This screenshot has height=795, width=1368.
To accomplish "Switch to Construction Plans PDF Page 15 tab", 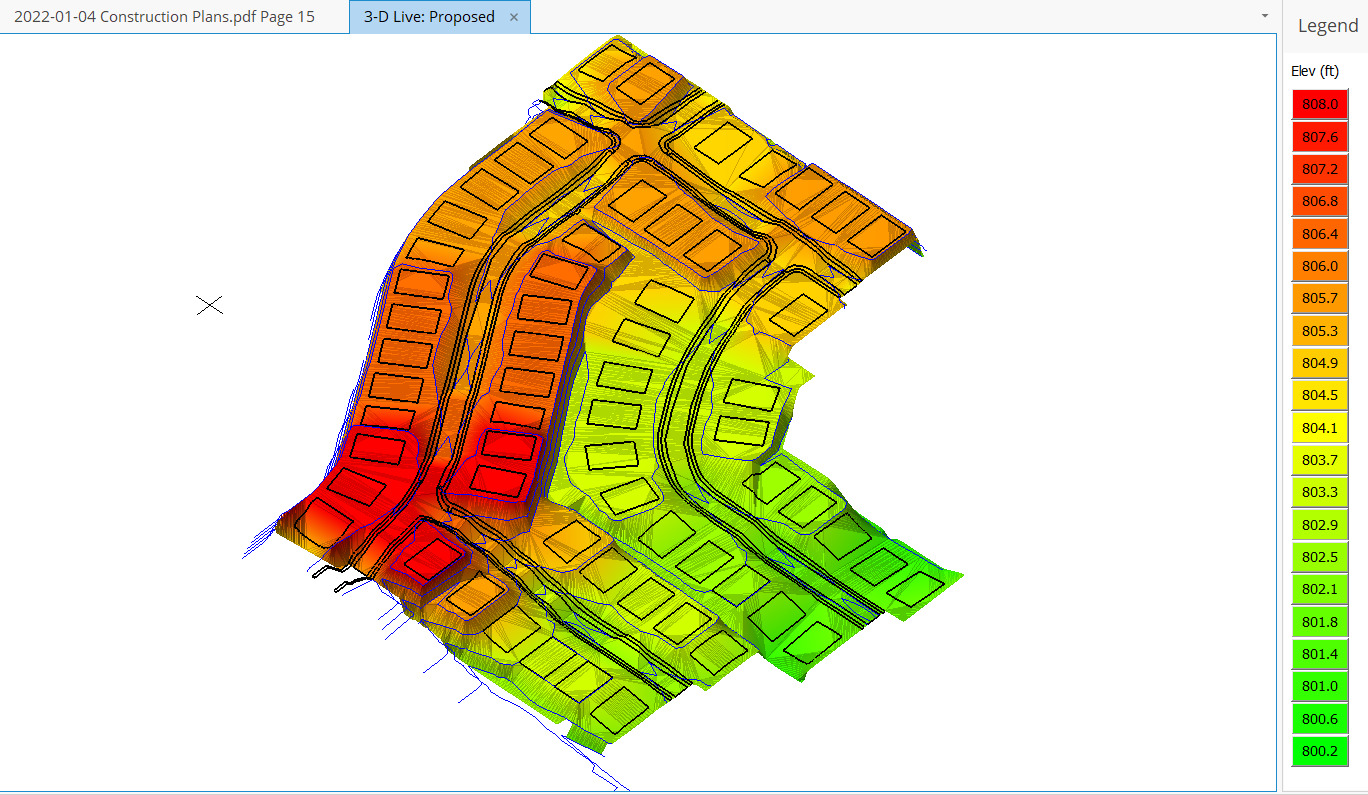I will point(164,17).
